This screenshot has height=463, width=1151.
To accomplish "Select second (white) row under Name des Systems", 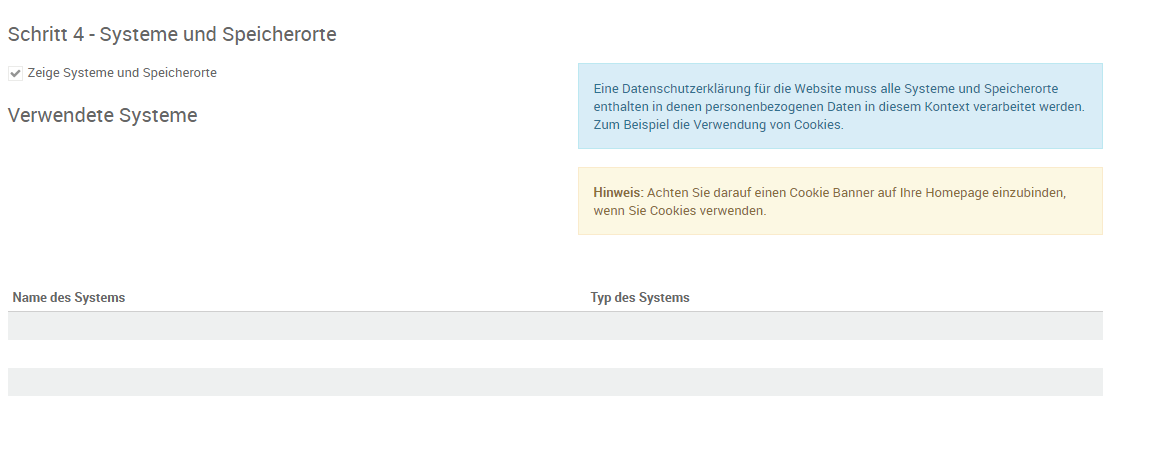I will tap(297, 354).
